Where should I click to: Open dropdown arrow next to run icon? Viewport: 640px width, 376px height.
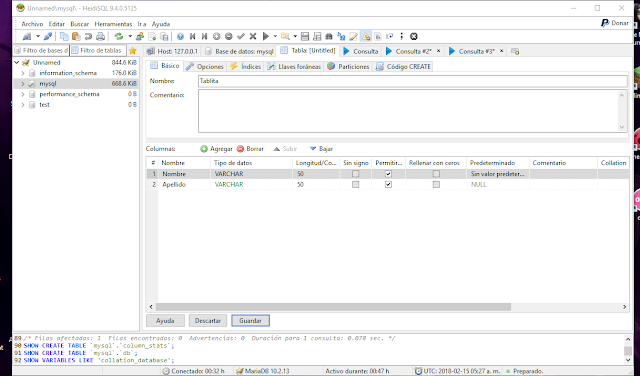[275, 36]
